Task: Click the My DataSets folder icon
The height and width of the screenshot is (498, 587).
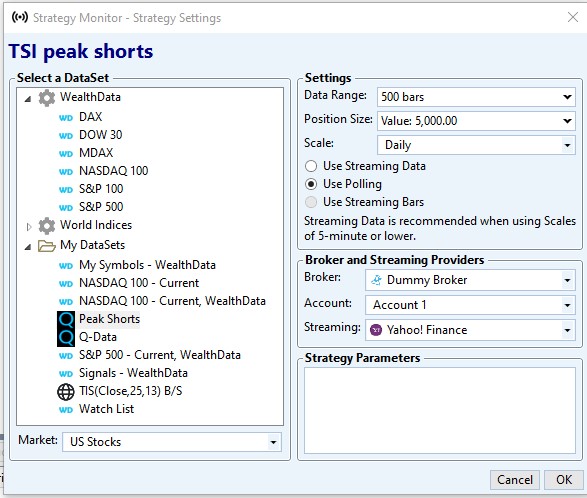Action: coord(46,246)
